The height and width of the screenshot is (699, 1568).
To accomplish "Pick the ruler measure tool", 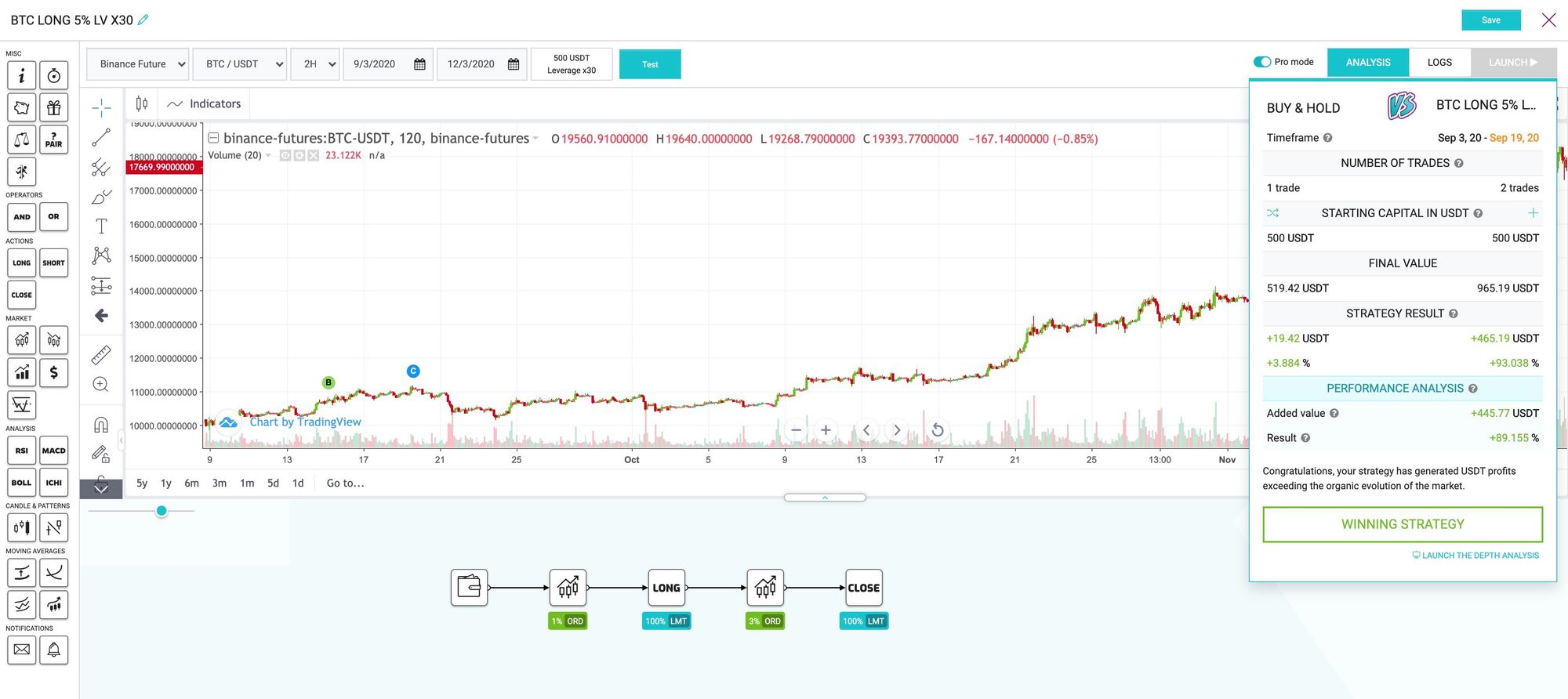I will [x=101, y=355].
